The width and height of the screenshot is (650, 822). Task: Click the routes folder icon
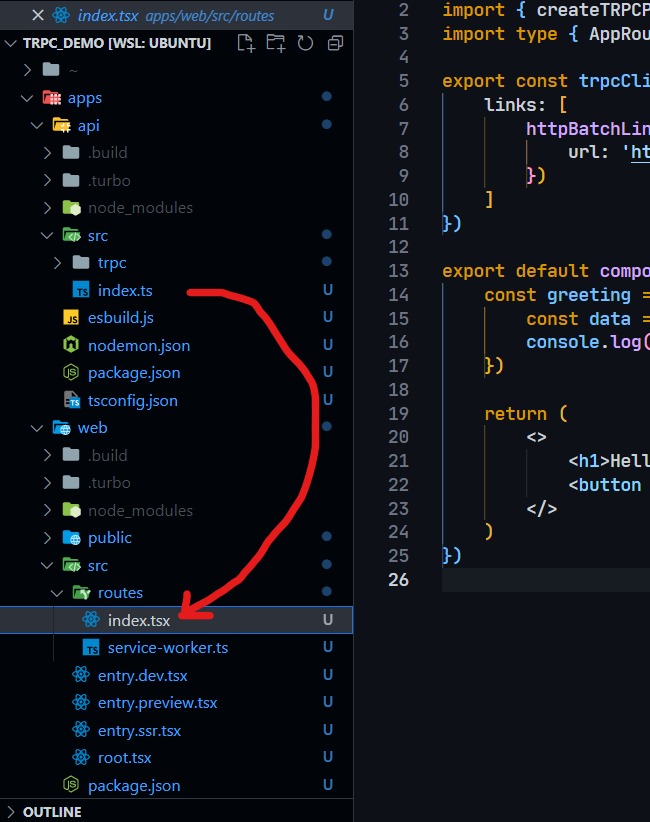click(81, 592)
